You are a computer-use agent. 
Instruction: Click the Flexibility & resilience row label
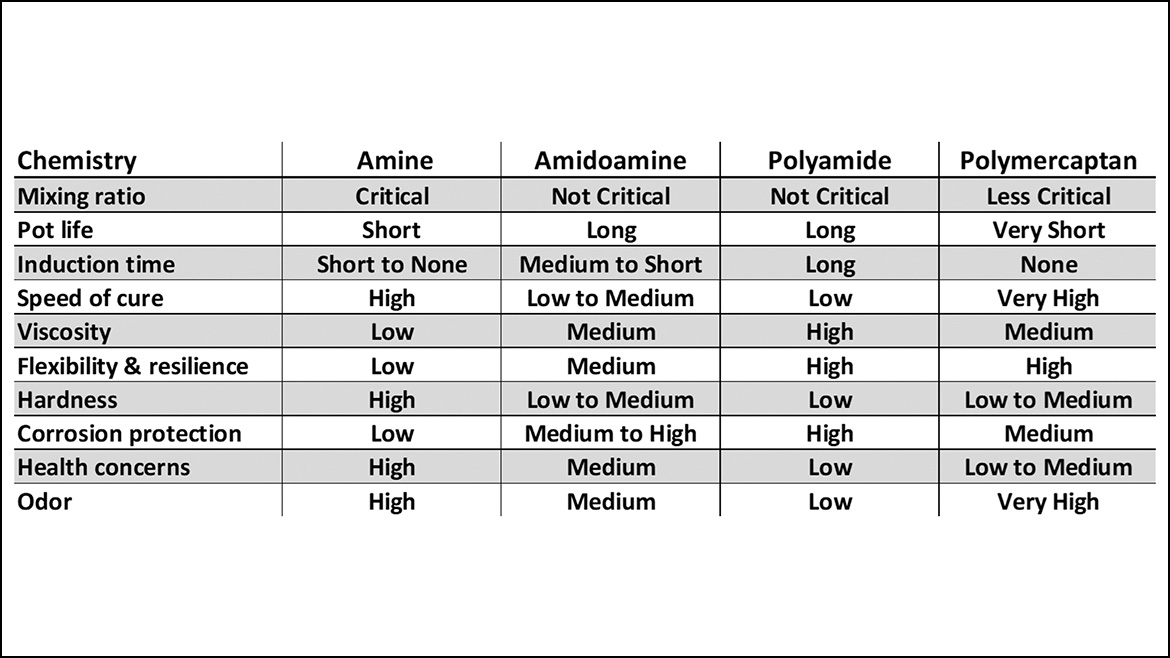pos(133,366)
